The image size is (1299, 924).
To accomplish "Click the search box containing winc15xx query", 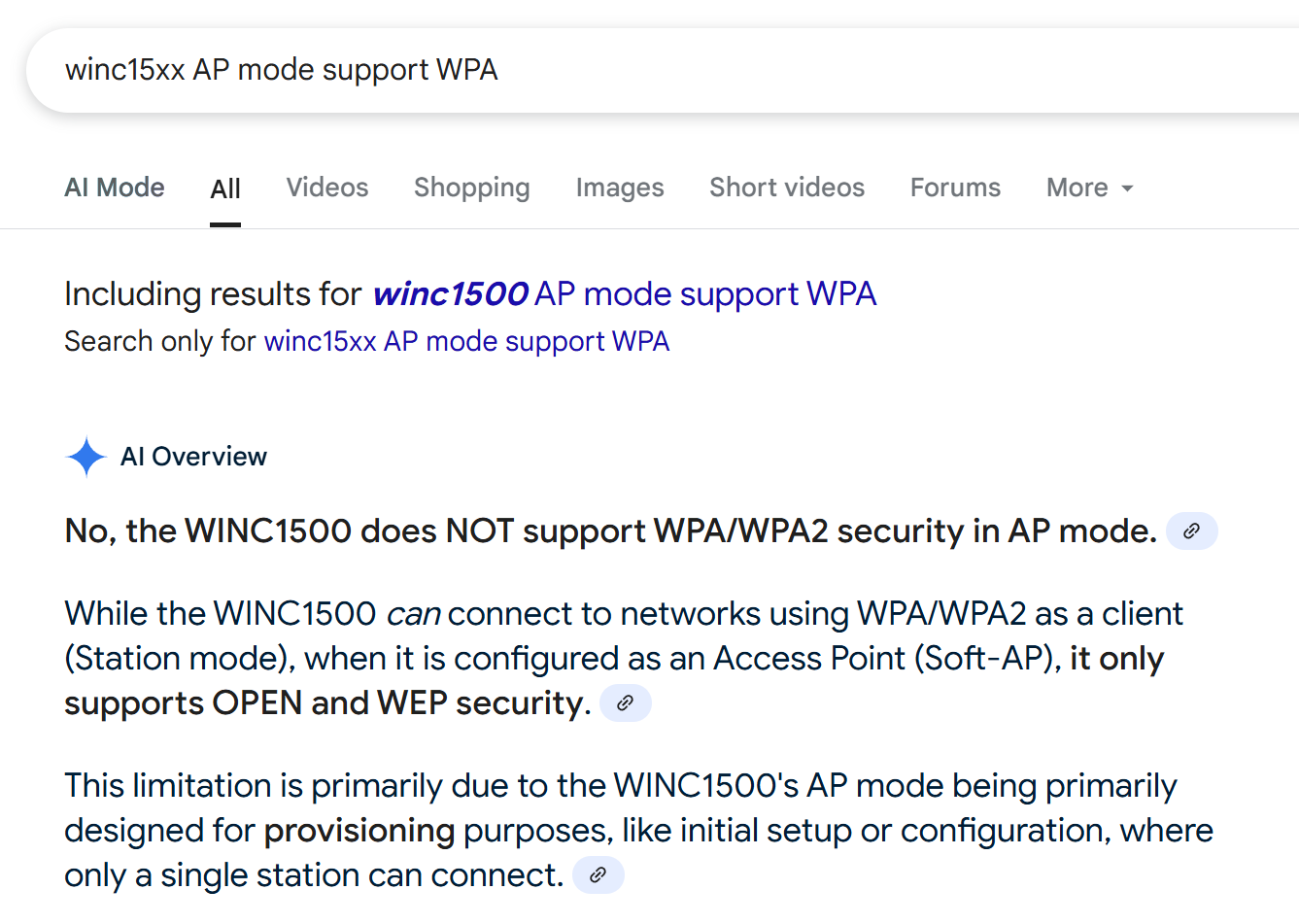I will click(661, 70).
